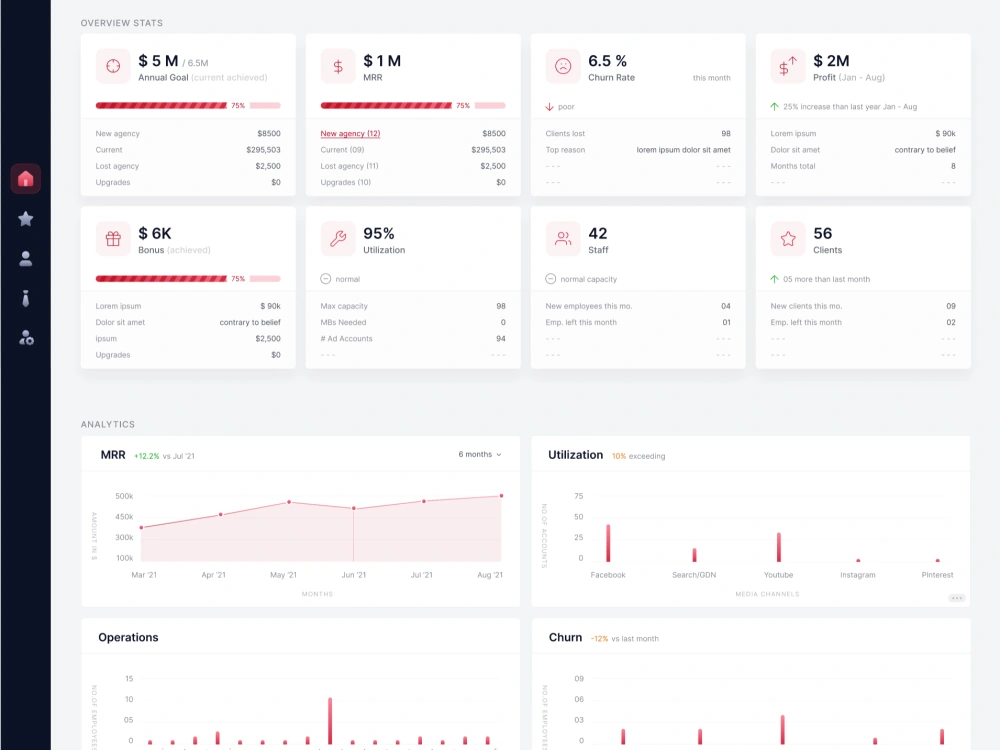Viewport: 1000px width, 750px height.
Task: Click 'Months total' in Profit card
Action: (793, 166)
